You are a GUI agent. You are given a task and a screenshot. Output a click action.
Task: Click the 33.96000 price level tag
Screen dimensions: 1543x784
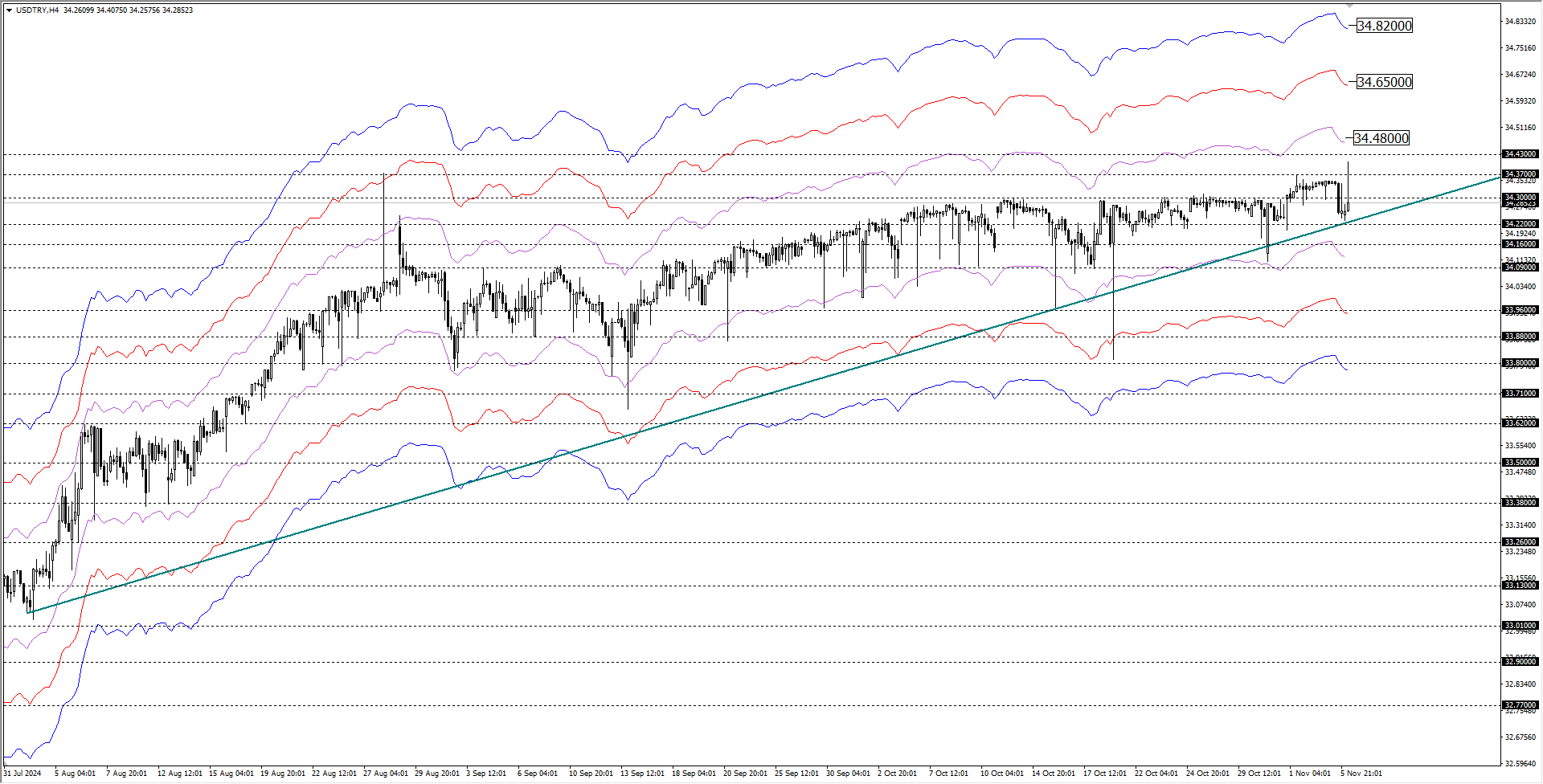[x=1520, y=310]
